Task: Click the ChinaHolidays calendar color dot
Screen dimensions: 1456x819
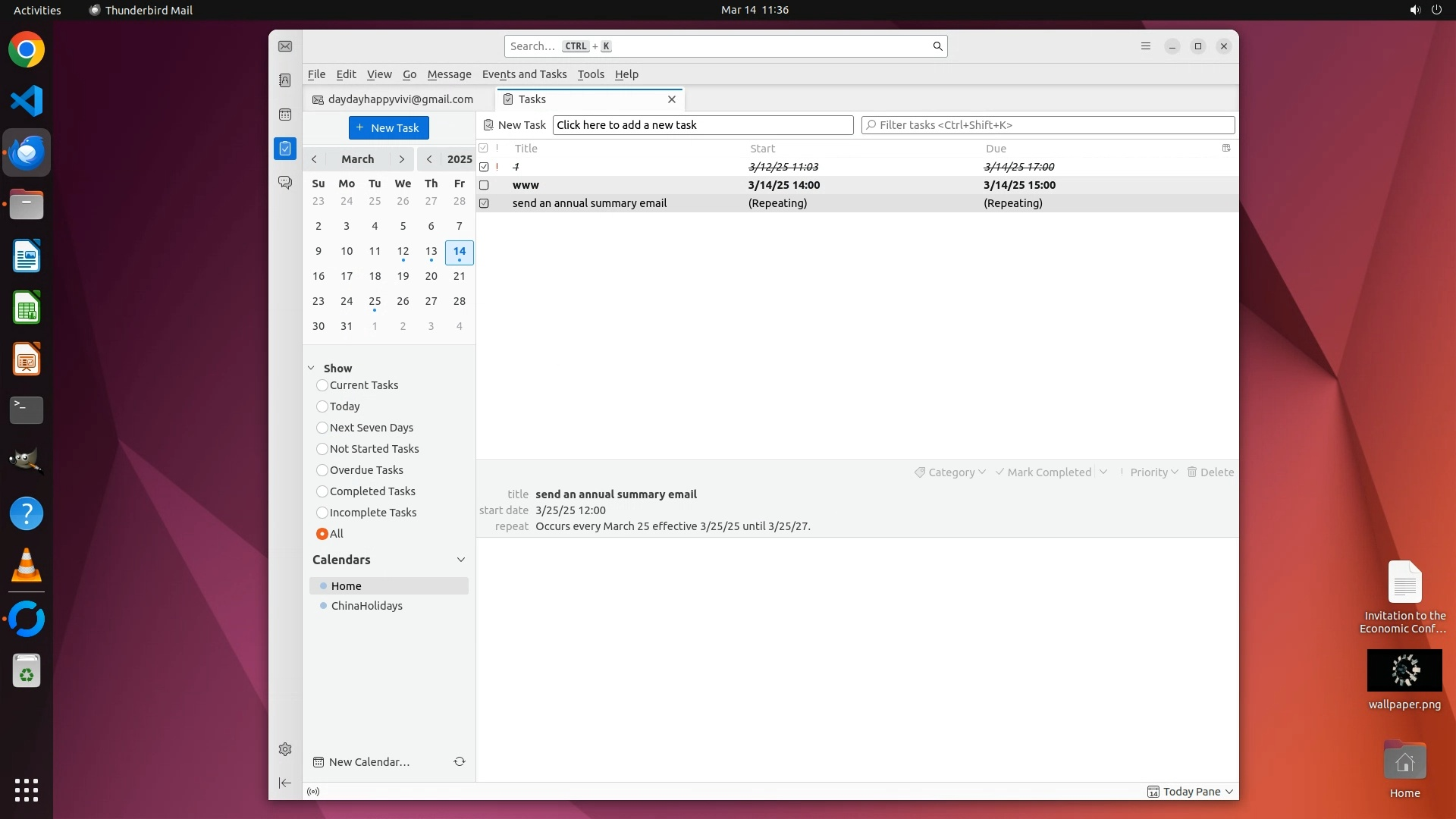Action: coord(324,606)
